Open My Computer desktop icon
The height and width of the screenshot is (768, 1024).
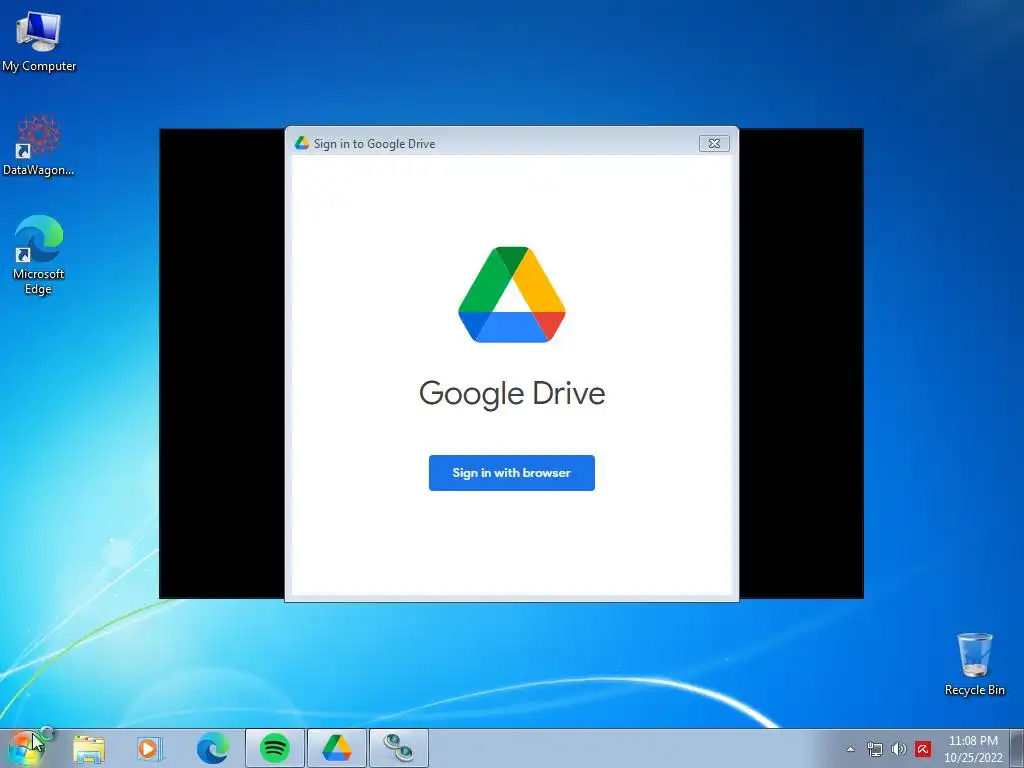(x=39, y=40)
